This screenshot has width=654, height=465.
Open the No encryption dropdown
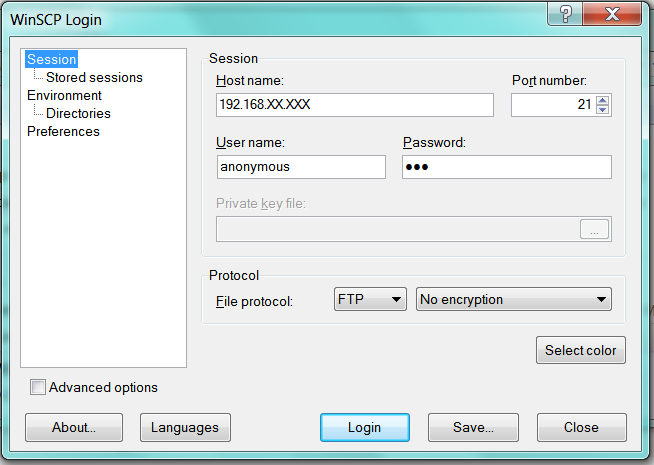point(513,299)
